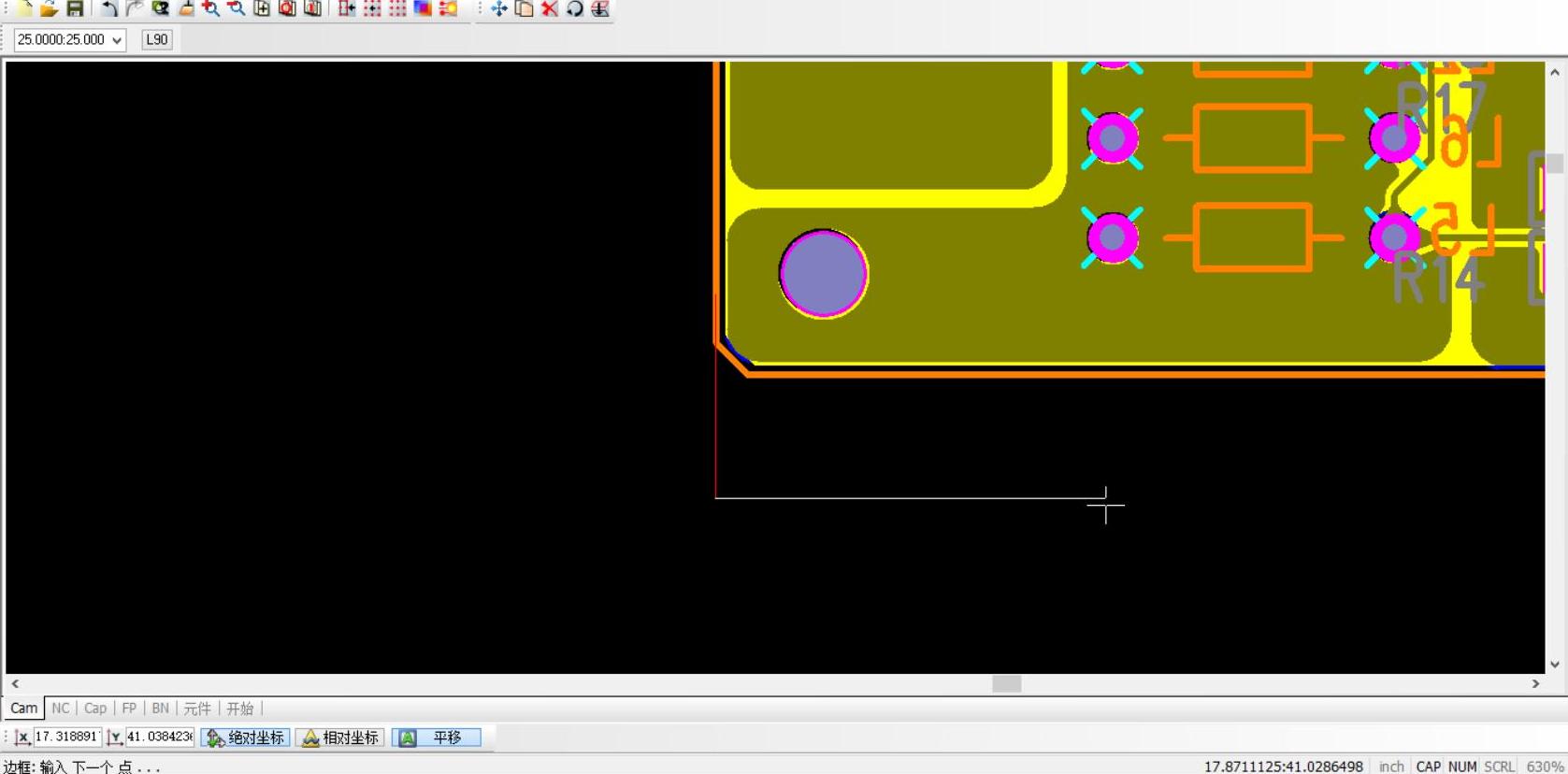Click the horizontal scrollbar thumb
This screenshot has height=774, width=1568.
pyautogui.click(x=1006, y=683)
